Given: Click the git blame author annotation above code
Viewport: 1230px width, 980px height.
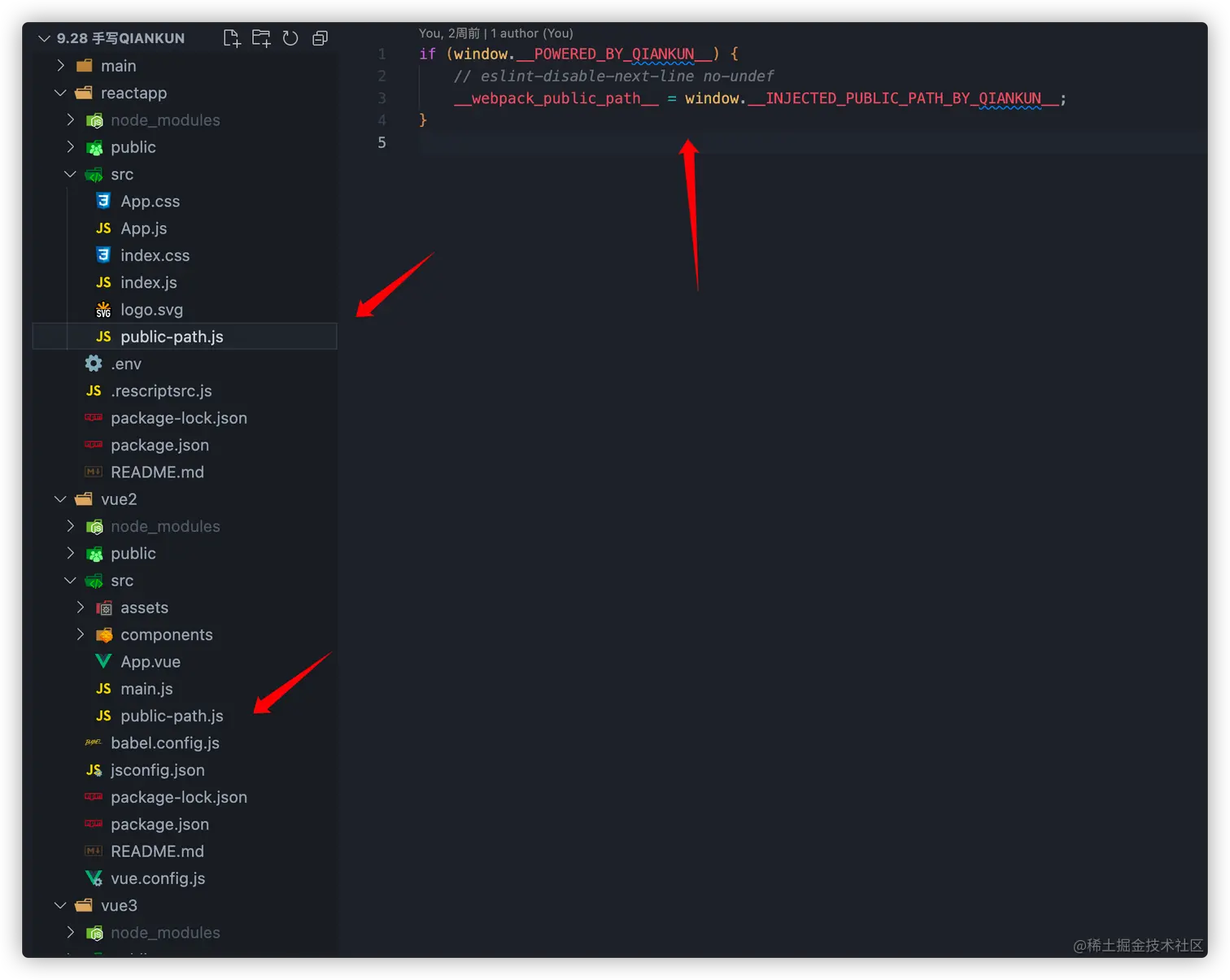Looking at the screenshot, I should coord(495,33).
